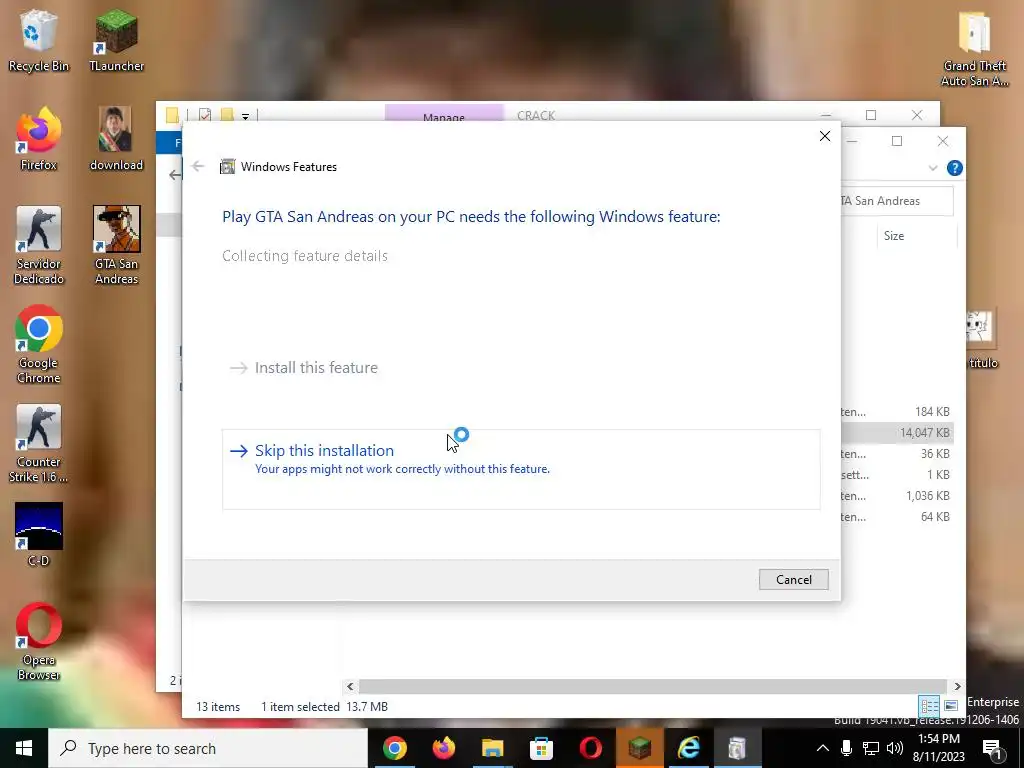
Task: Open TLauncher Minecraft icon in taskbar
Action: tap(639, 748)
